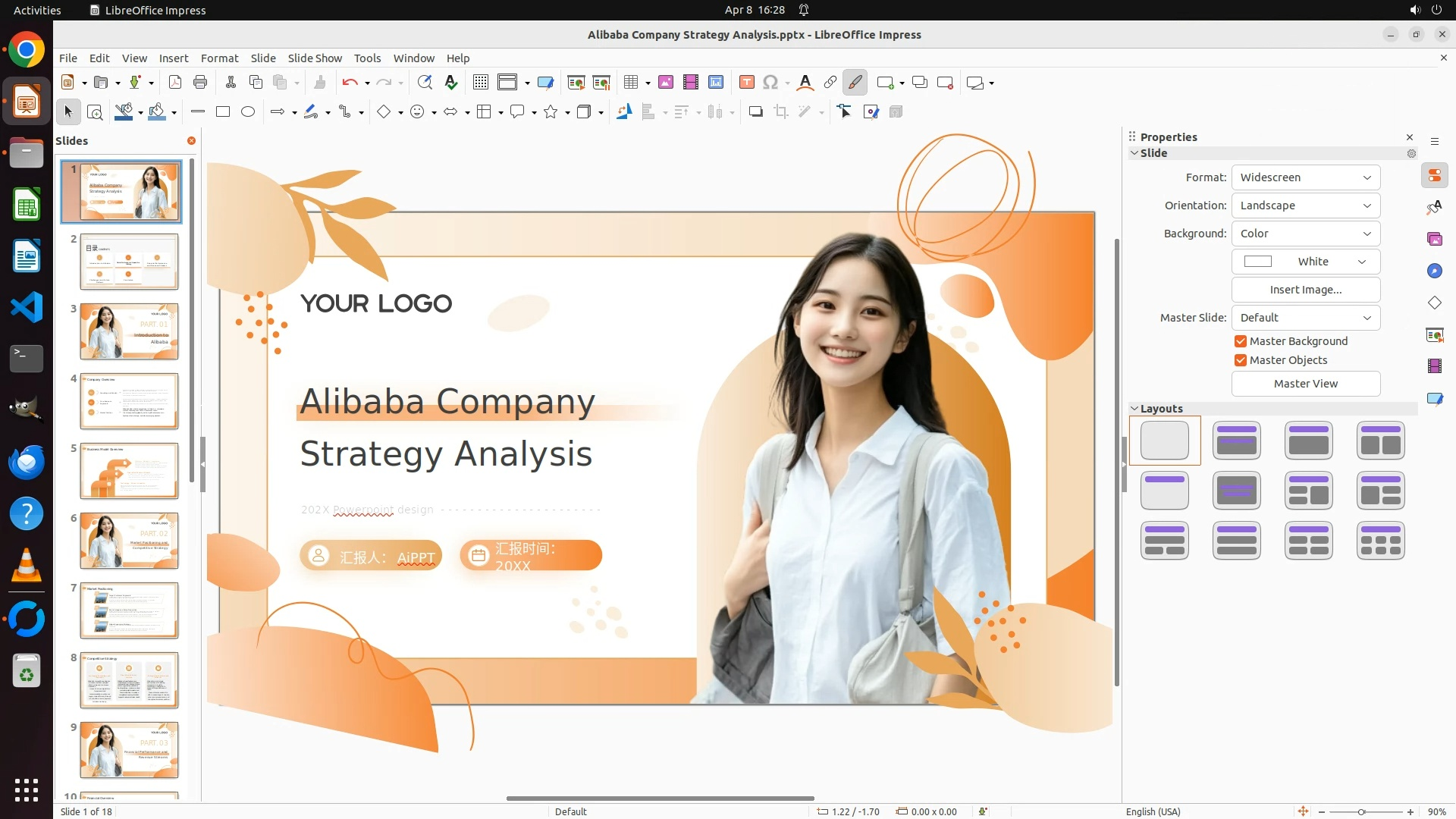Click the Master View button
This screenshot has height=819, width=1456.
1305,384
